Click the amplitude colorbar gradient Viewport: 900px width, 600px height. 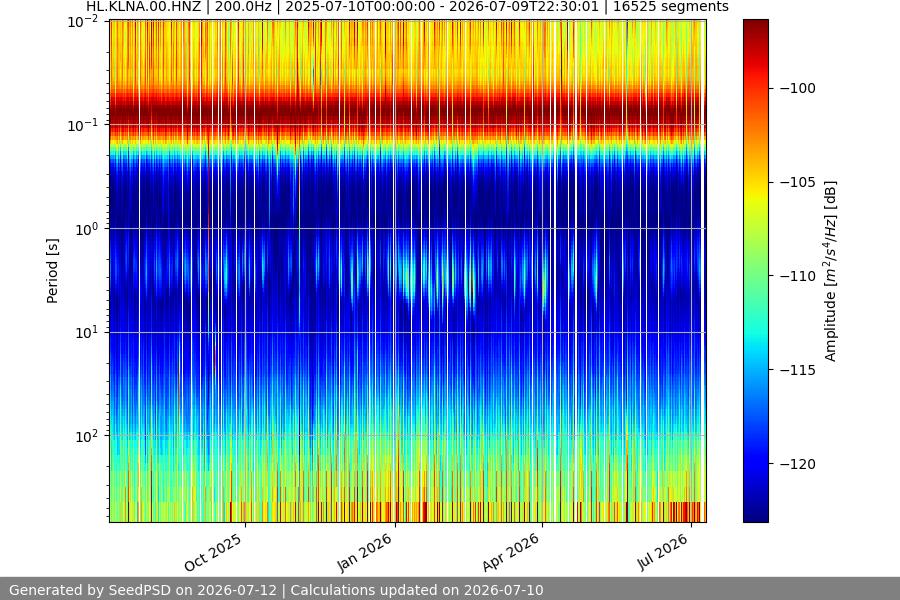pyautogui.click(x=755, y=271)
